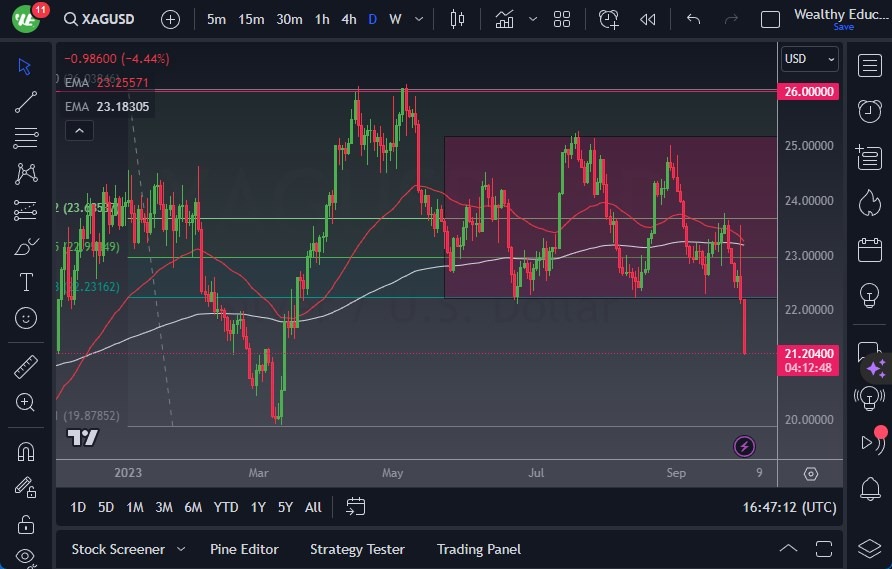The image size is (892, 569).
Task: Toggle lock all drawing tools
Action: [x=26, y=523]
